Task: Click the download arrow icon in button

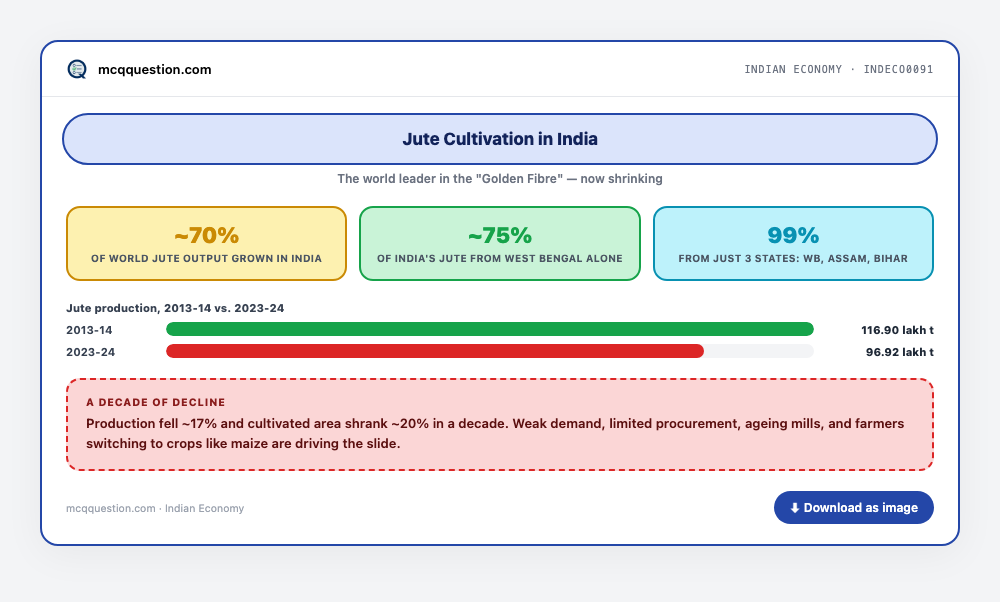Action: point(795,508)
